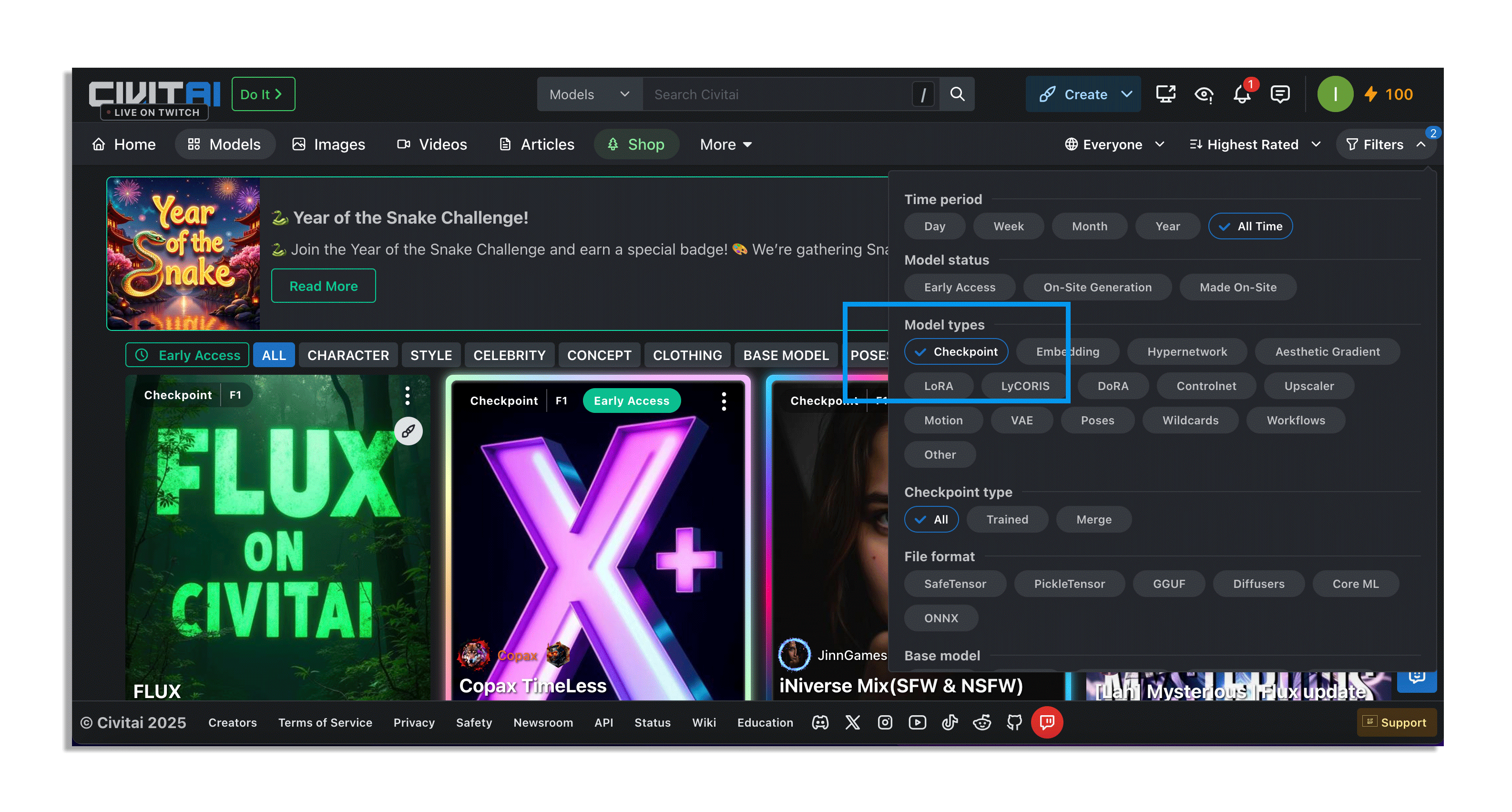Toggle the LoRA model type filter

(938, 386)
